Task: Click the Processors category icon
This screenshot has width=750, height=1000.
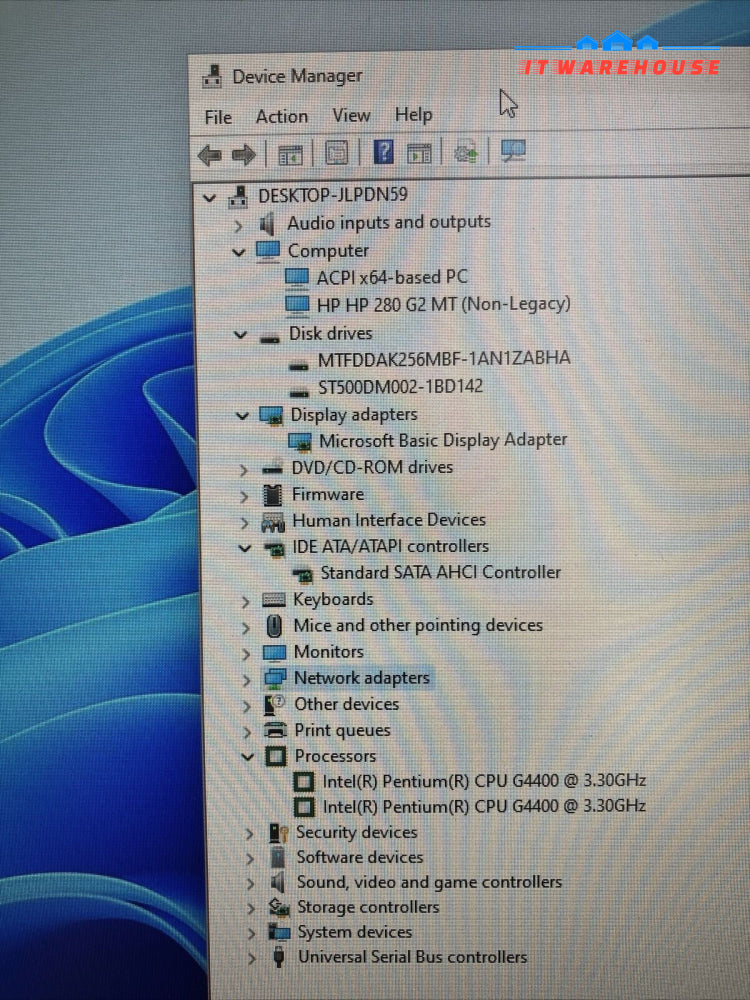Action: click(x=276, y=756)
